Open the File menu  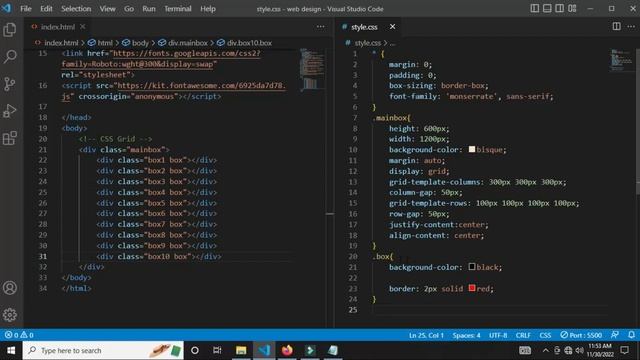click(26, 9)
